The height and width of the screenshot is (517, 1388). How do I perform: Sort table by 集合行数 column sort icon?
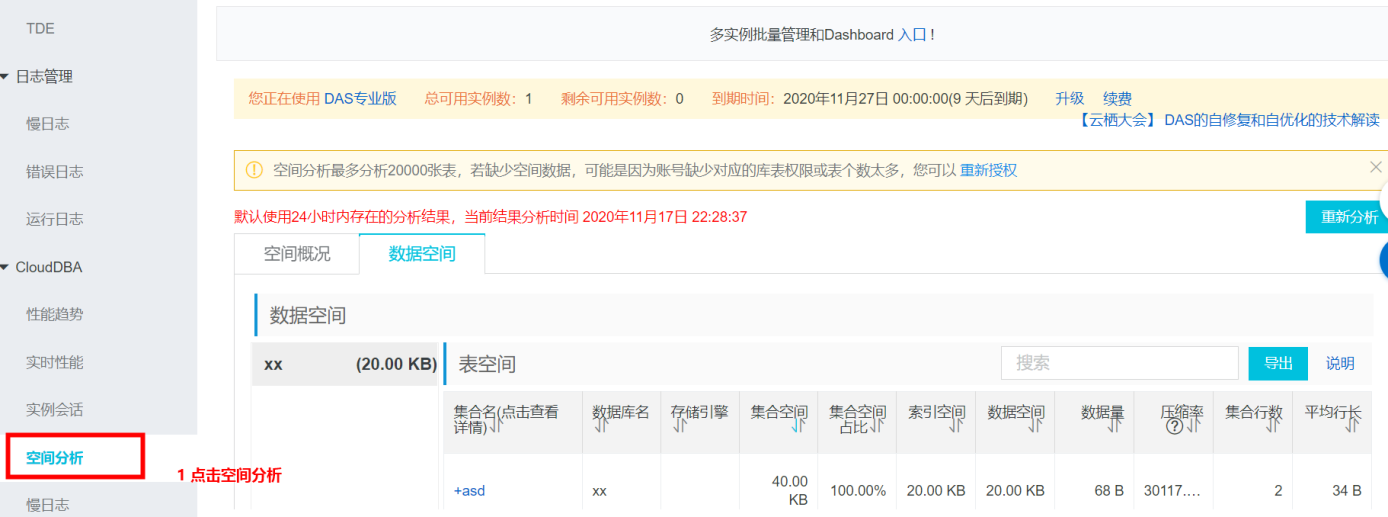pos(1273,425)
